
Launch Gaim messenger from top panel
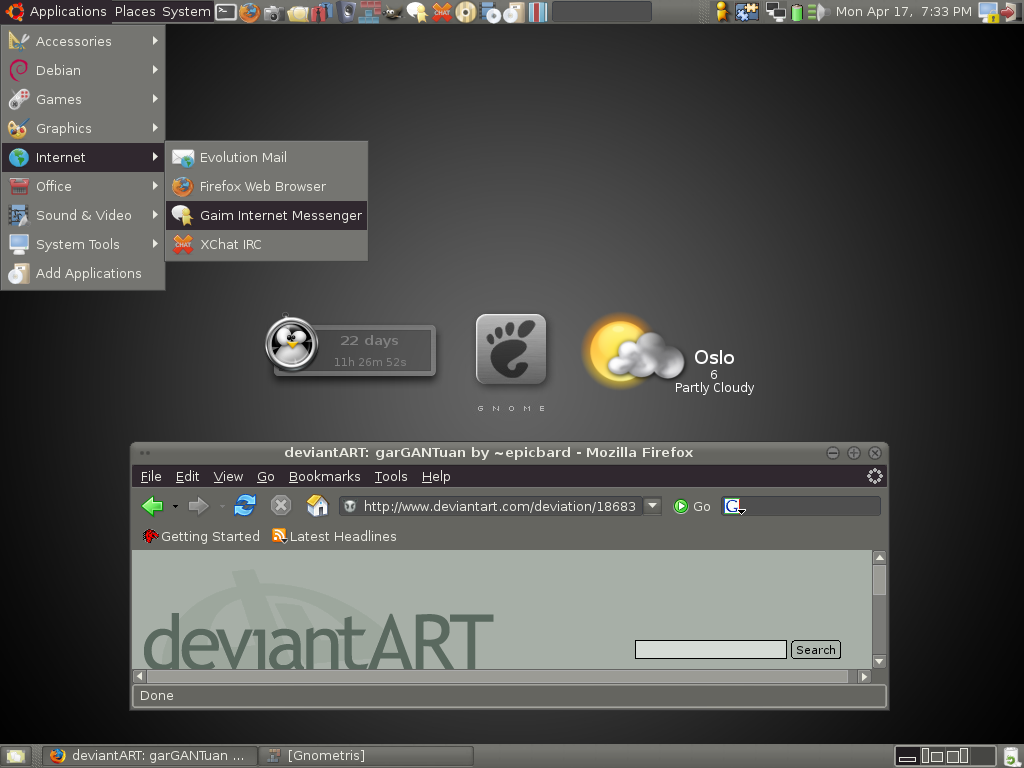417,12
